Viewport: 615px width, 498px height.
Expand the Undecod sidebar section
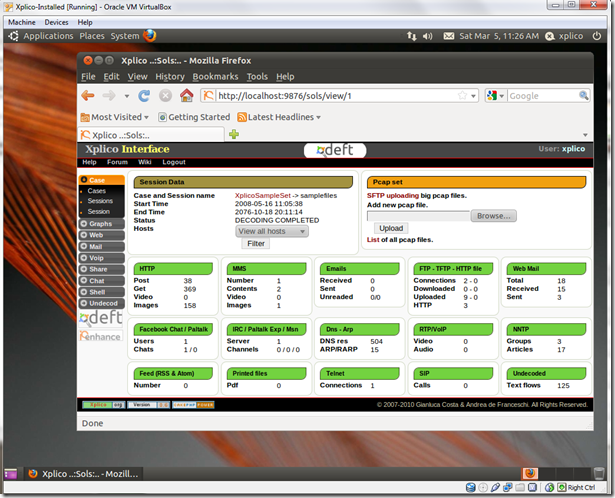click(x=102, y=303)
